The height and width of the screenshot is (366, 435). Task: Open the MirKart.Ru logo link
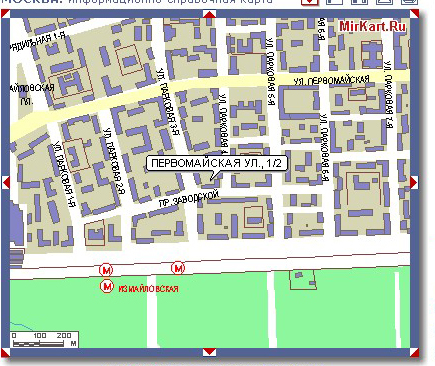[x=372, y=26]
